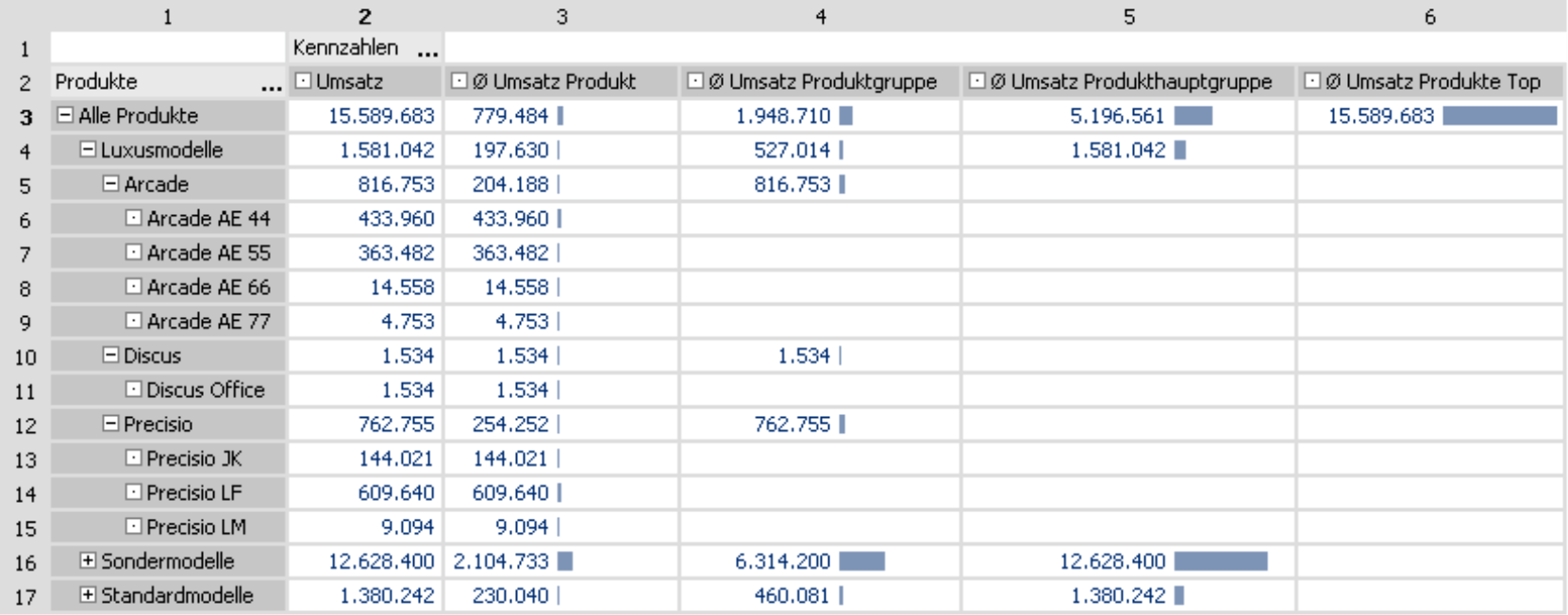Select the column number 2 header
Viewport: 1568px width, 615px height.
tap(365, 16)
